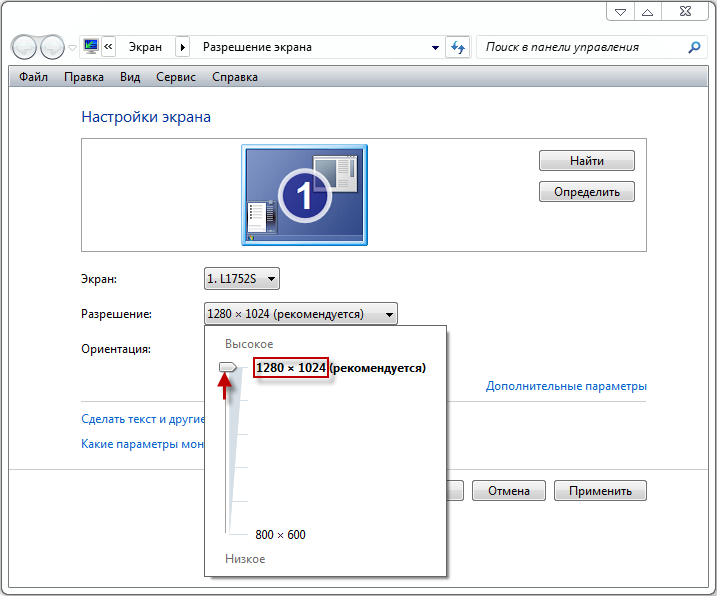Image resolution: width=717 pixels, height=596 pixels.
Task: Select Разрешение экрана breadcrumb
Action: point(257,47)
